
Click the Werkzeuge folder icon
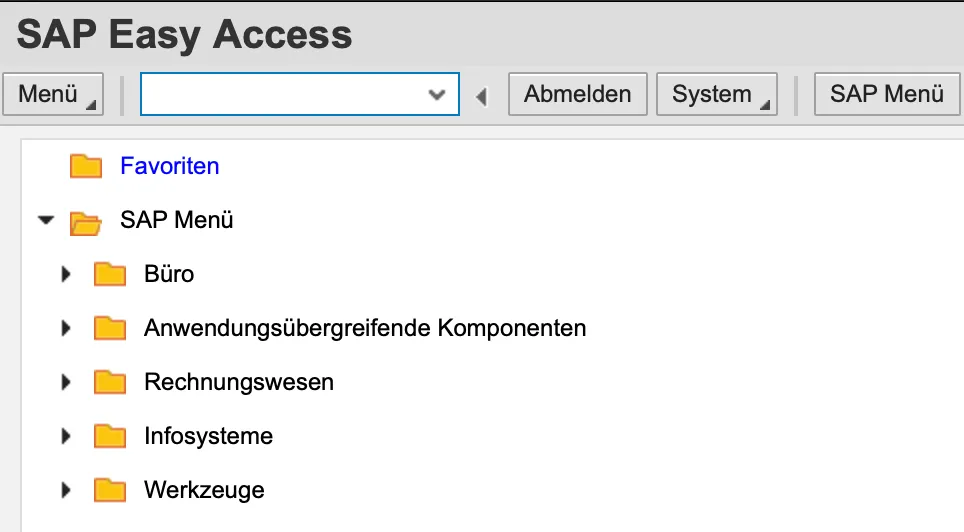[110, 490]
